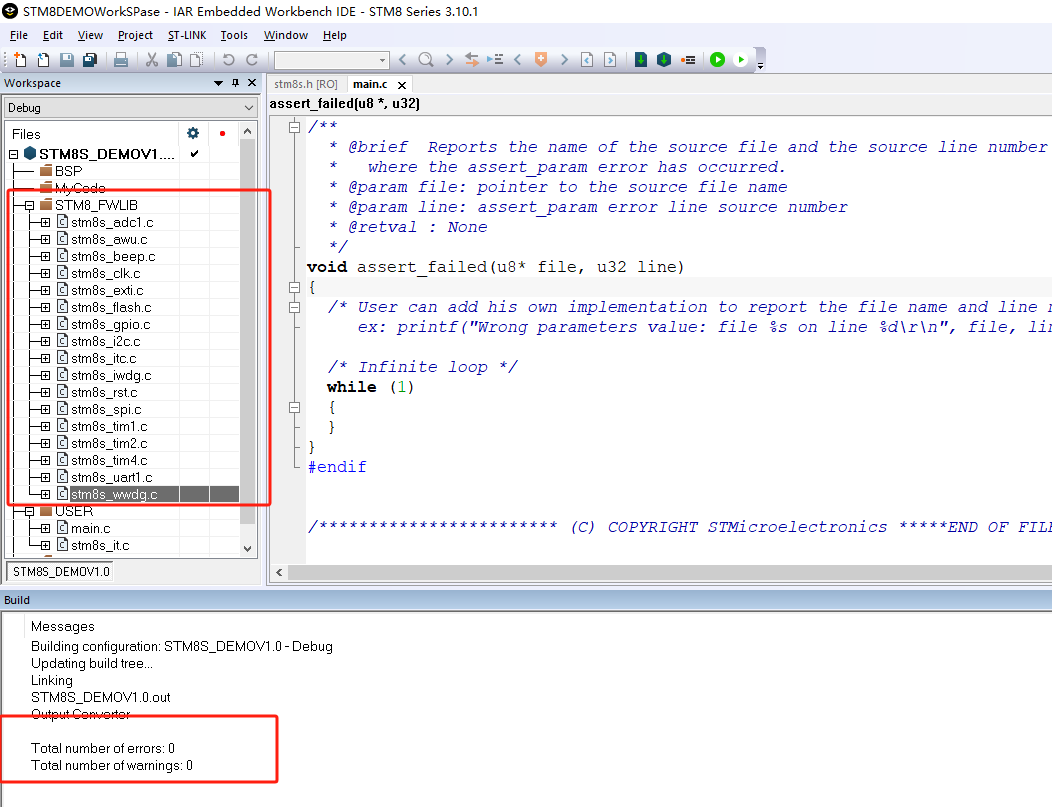Close the Workspace panel
This screenshot has width=1052, height=807.
coord(252,83)
